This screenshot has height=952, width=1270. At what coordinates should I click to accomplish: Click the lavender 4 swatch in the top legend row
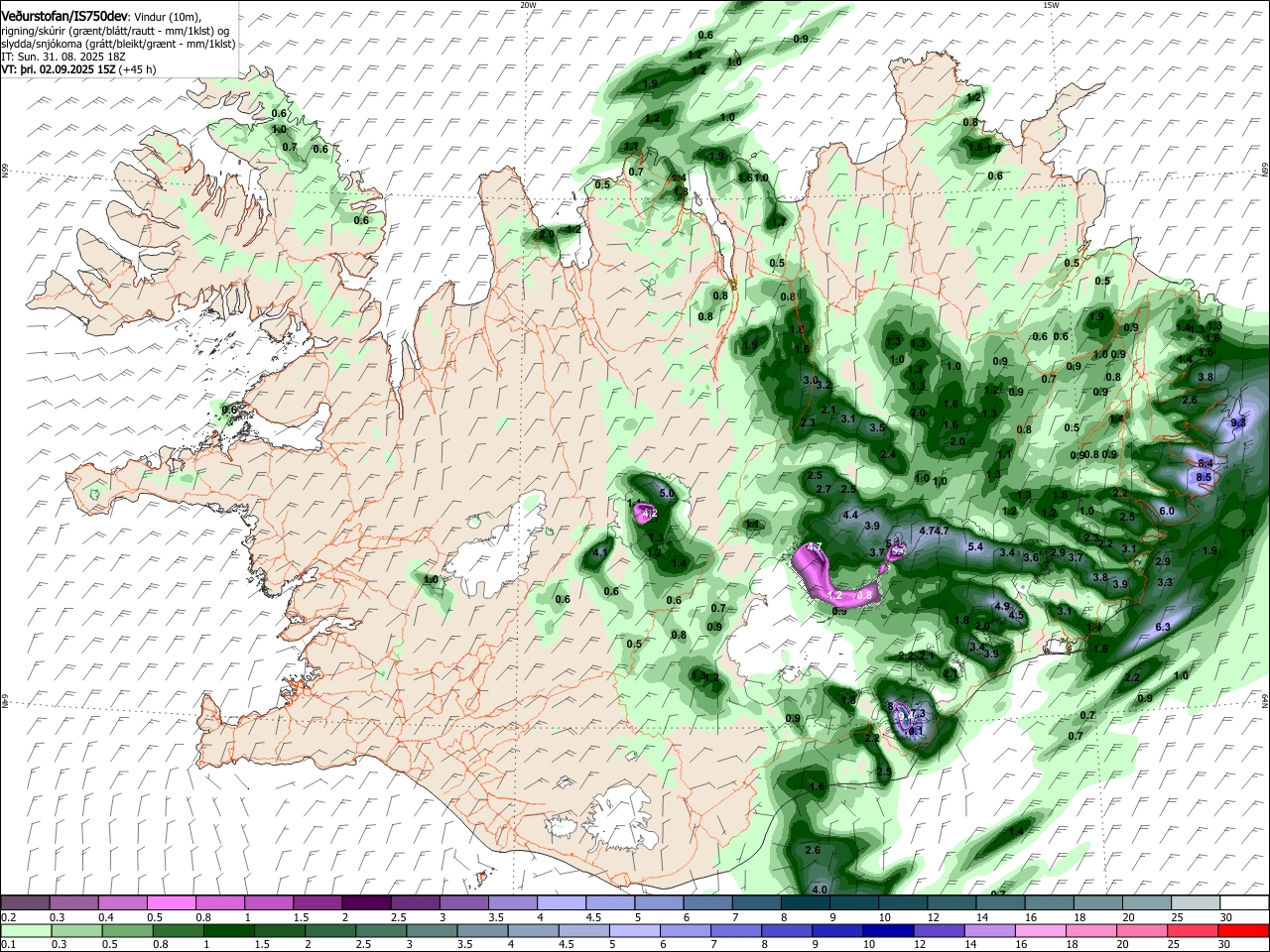click(560, 902)
